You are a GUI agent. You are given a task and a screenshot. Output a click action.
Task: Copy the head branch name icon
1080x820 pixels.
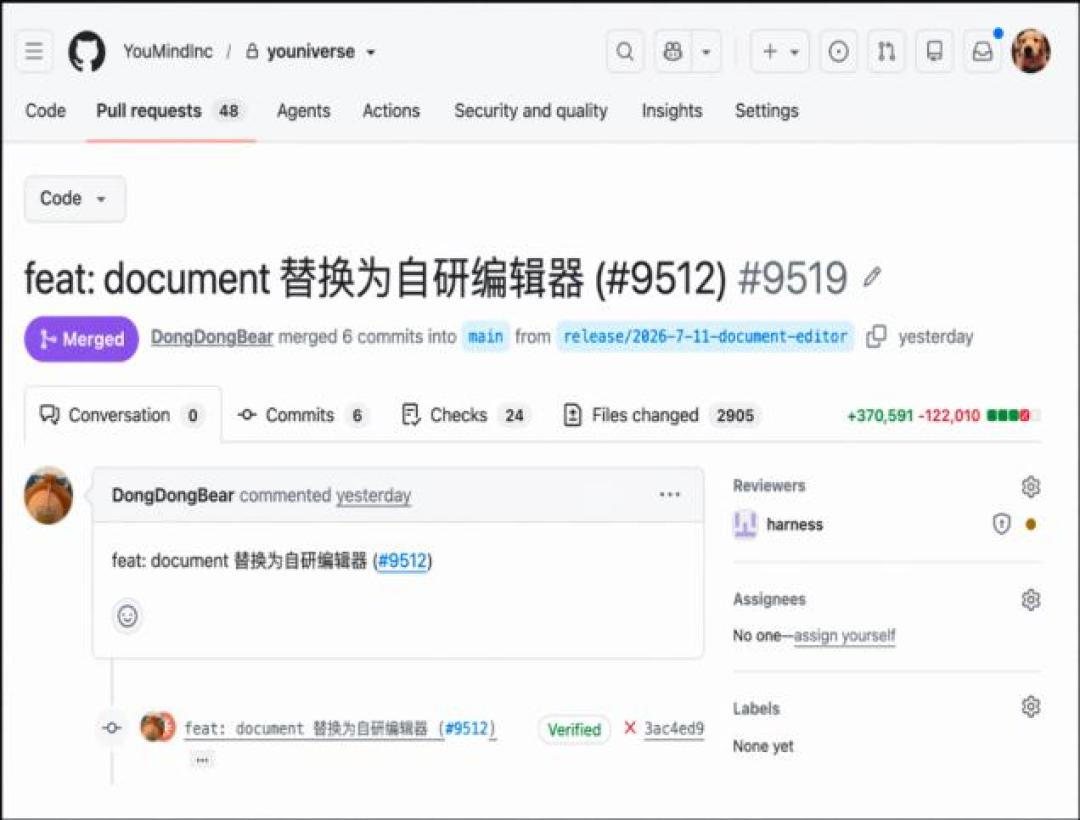pyautogui.click(x=876, y=337)
